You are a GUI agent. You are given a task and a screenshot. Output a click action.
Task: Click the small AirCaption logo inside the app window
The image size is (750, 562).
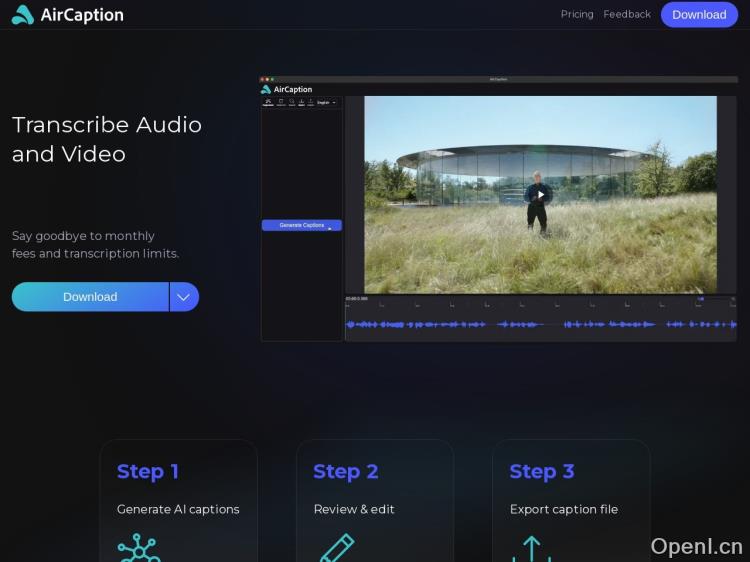click(x=287, y=89)
